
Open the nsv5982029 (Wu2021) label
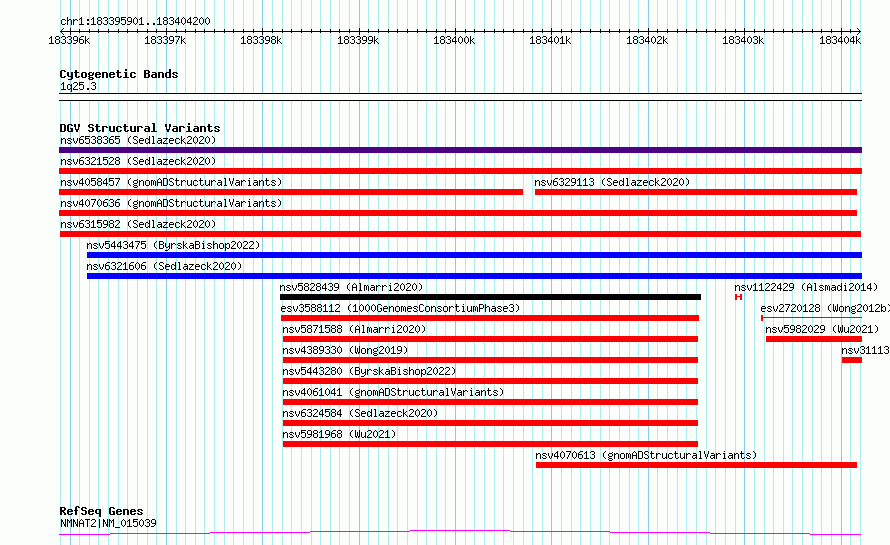pos(822,329)
